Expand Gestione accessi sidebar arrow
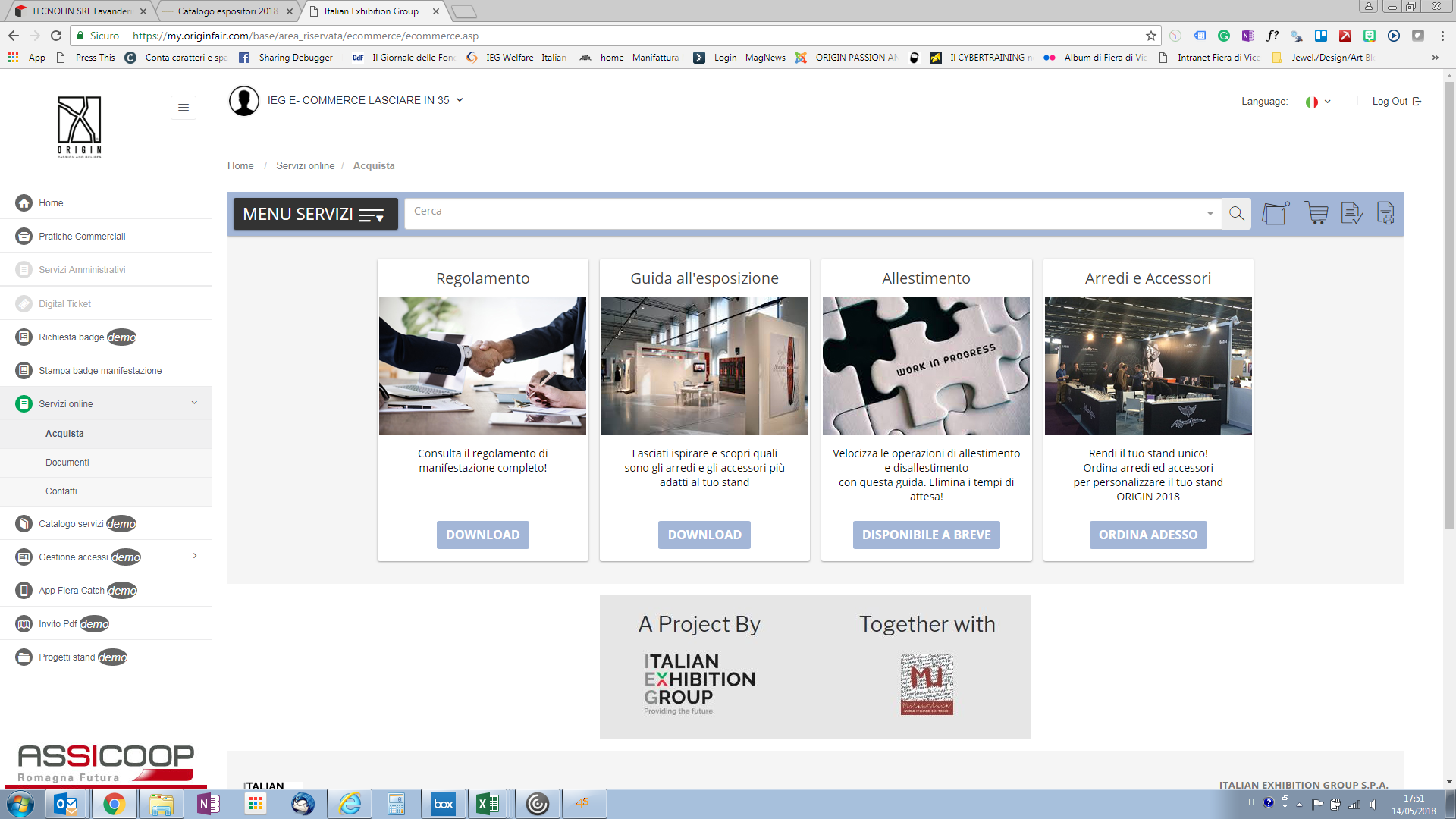 click(x=195, y=557)
